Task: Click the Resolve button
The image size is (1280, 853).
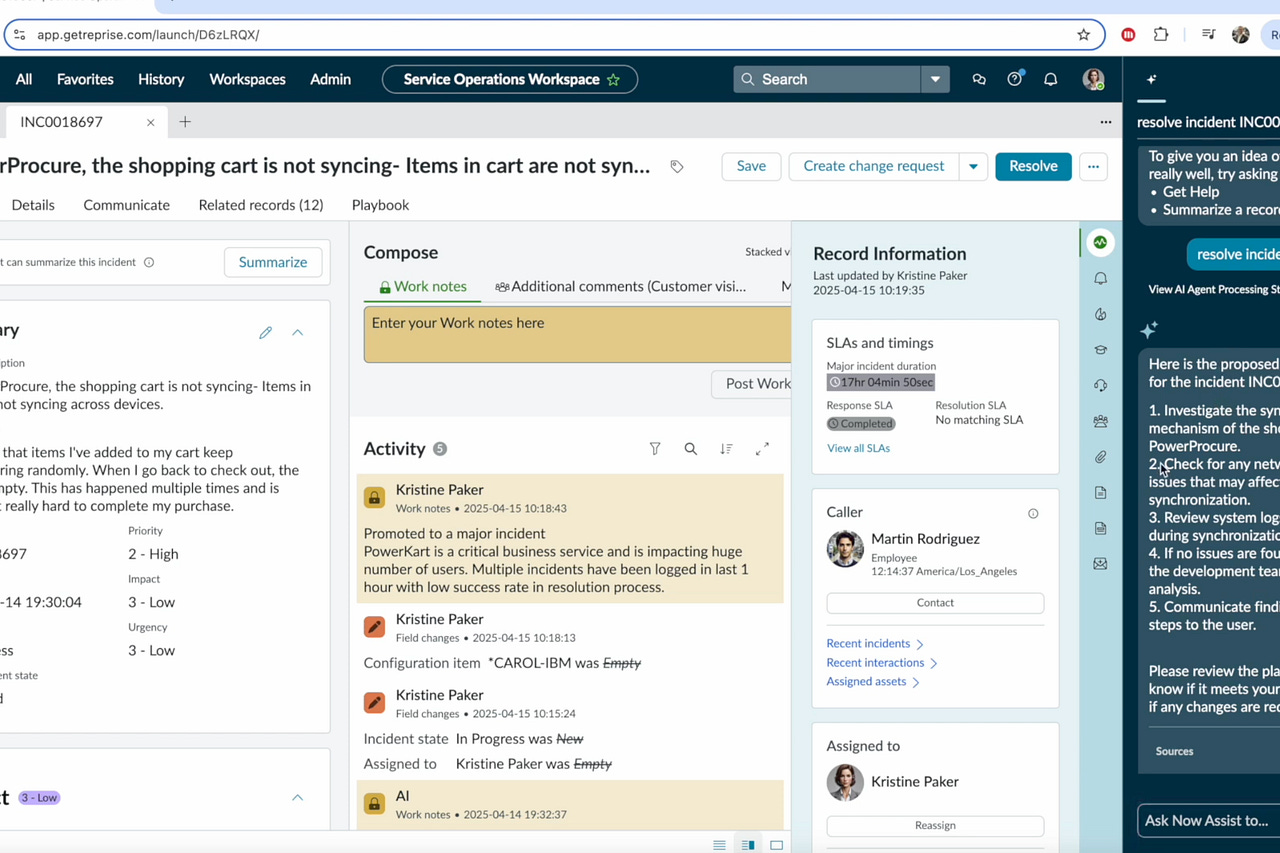Action: tap(1033, 166)
